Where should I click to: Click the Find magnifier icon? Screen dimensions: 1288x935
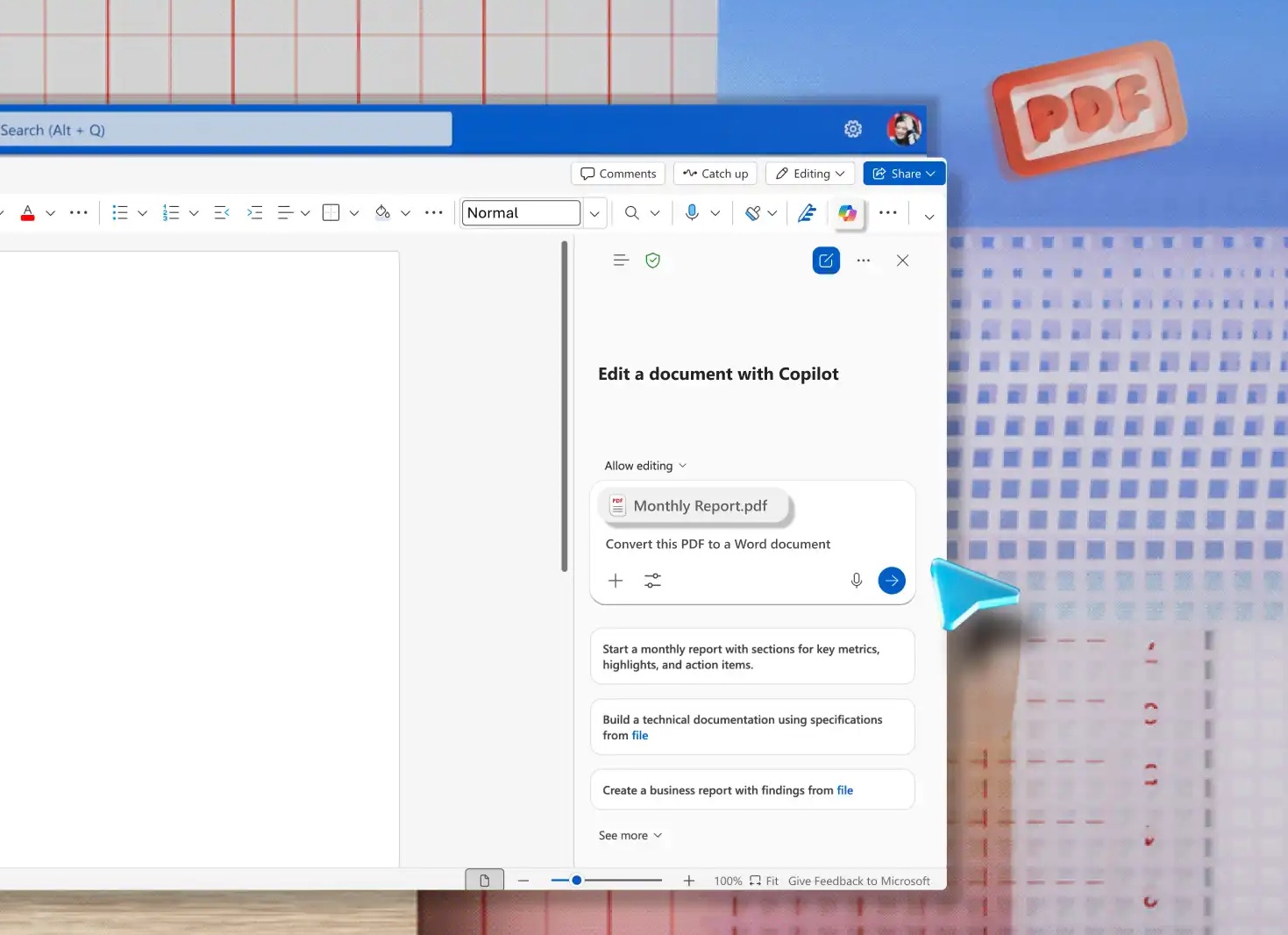631,213
